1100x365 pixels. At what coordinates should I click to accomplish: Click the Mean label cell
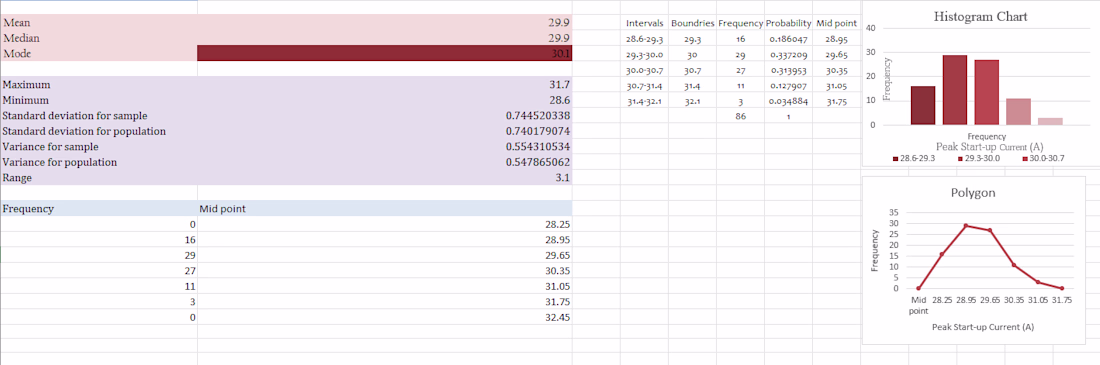click(x=99, y=22)
